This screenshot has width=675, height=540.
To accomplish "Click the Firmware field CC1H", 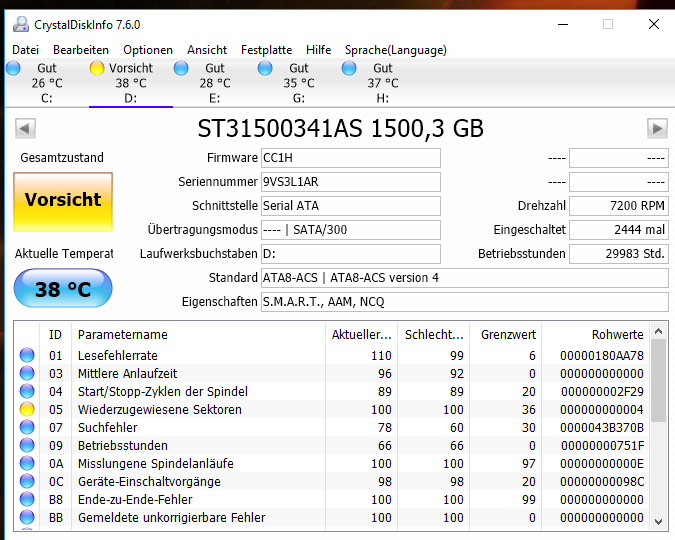I will coord(351,158).
